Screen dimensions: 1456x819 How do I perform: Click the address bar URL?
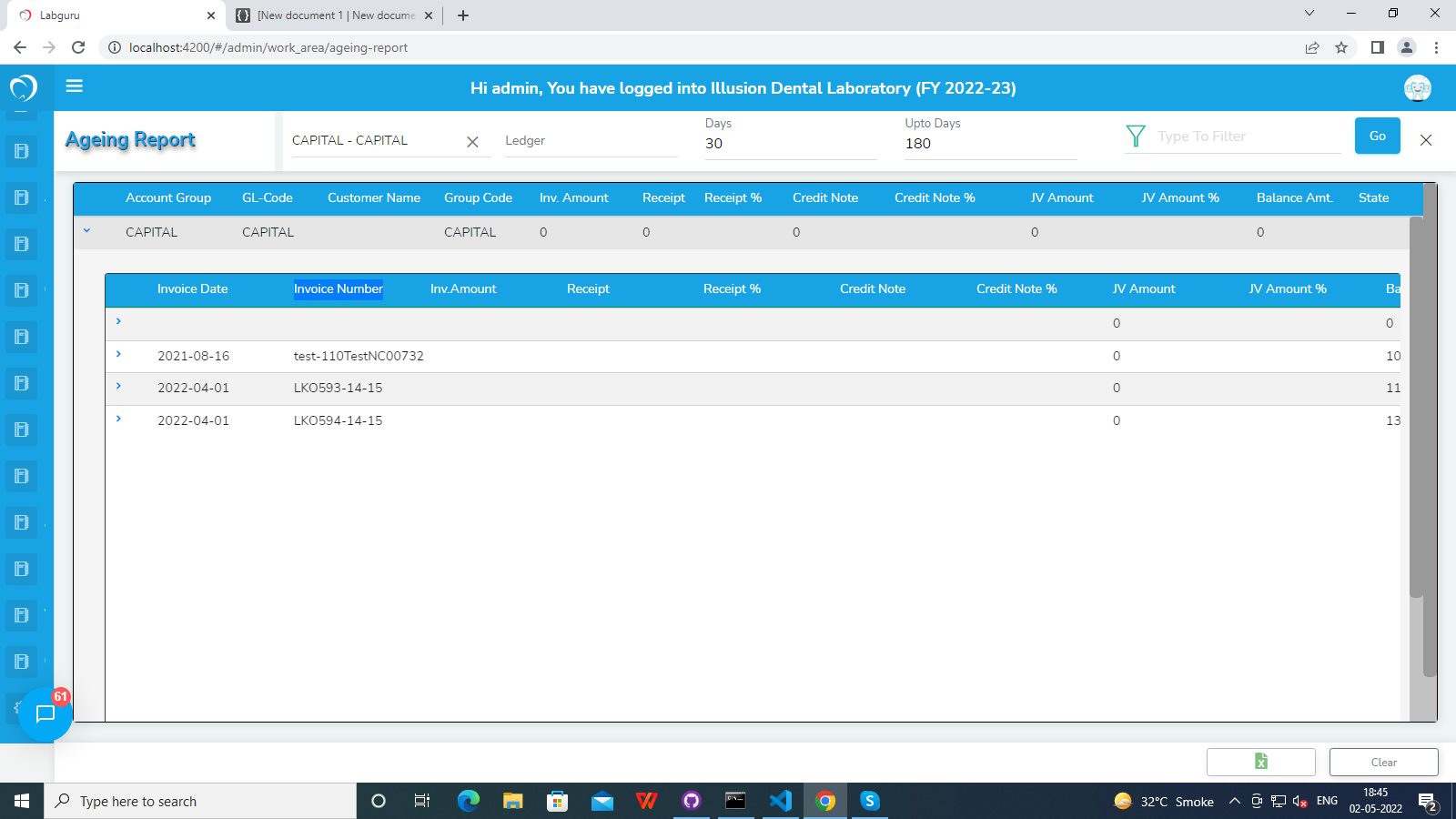pos(268,47)
